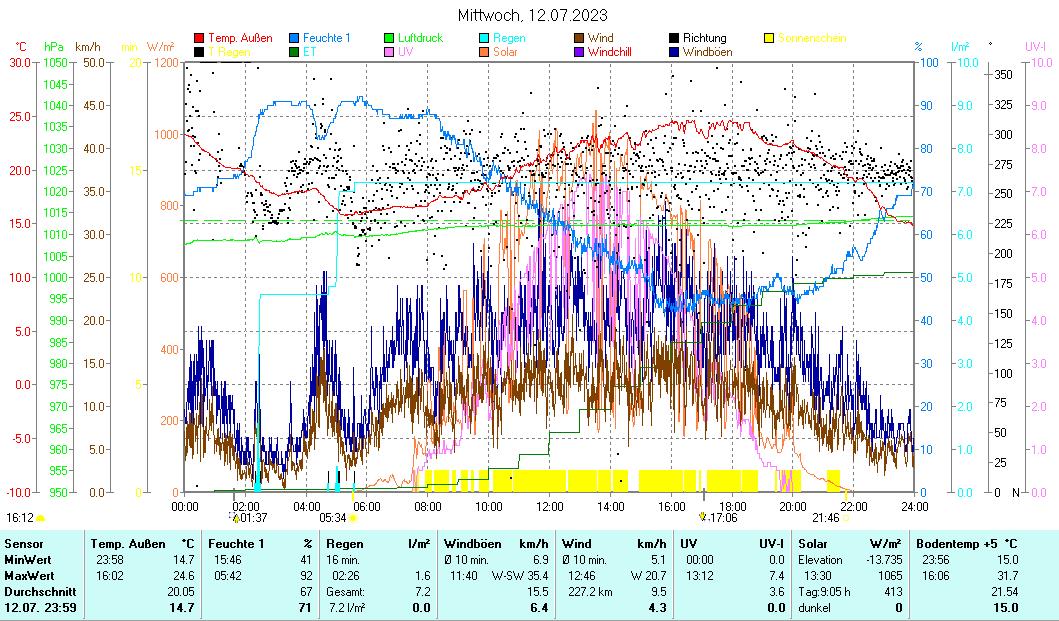Click the moon marker at 01:37
1059x621 pixels.
tap(236, 518)
